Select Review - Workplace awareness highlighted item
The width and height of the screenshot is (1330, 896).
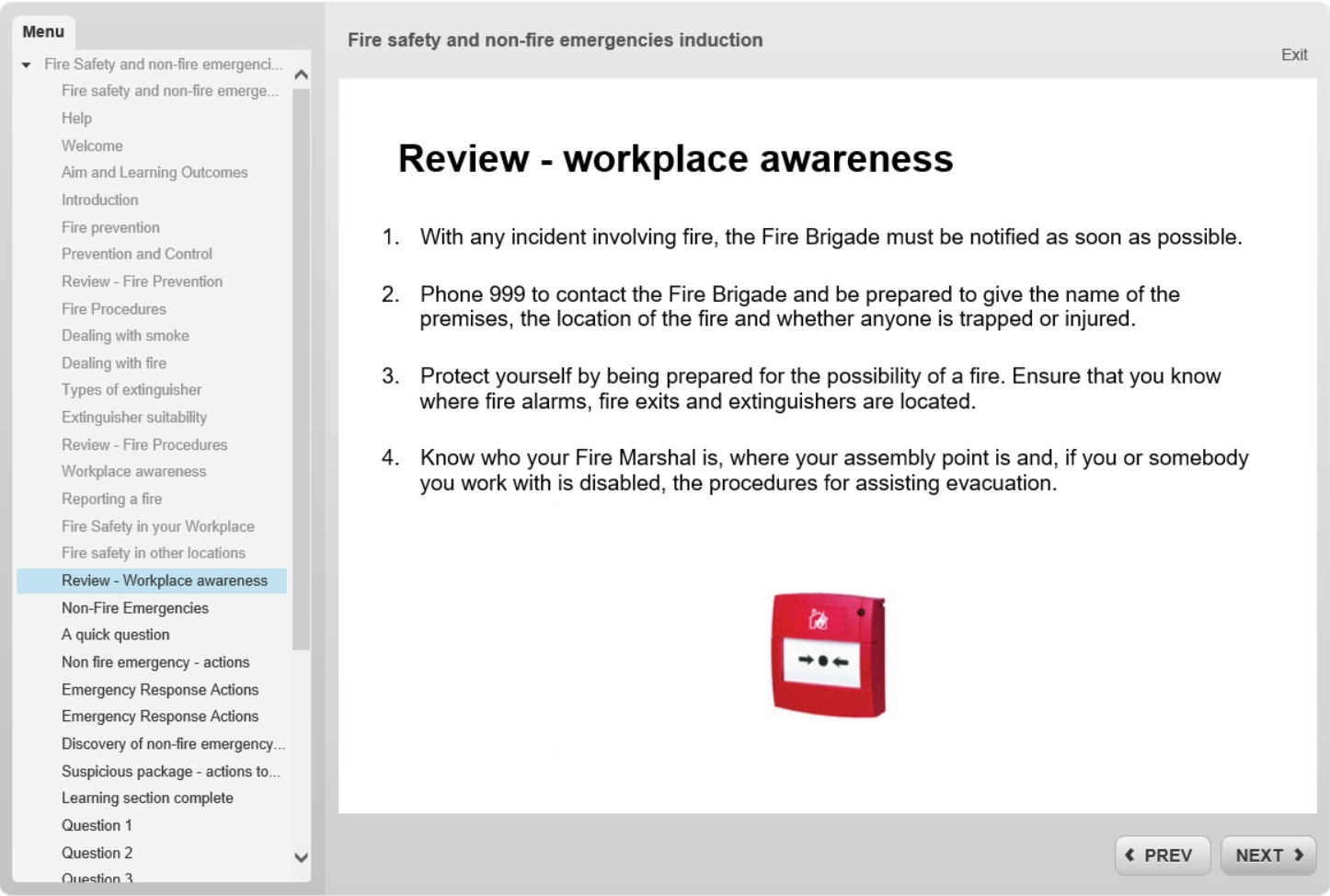point(165,580)
